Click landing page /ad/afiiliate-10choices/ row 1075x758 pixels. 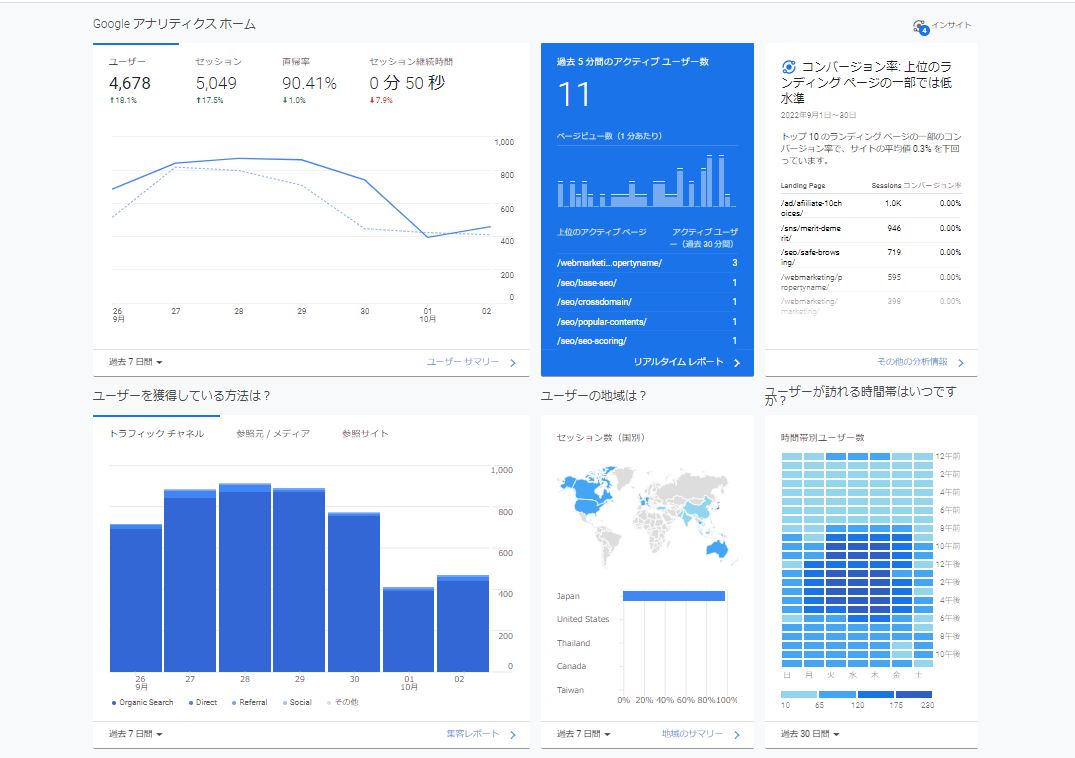[x=871, y=208]
